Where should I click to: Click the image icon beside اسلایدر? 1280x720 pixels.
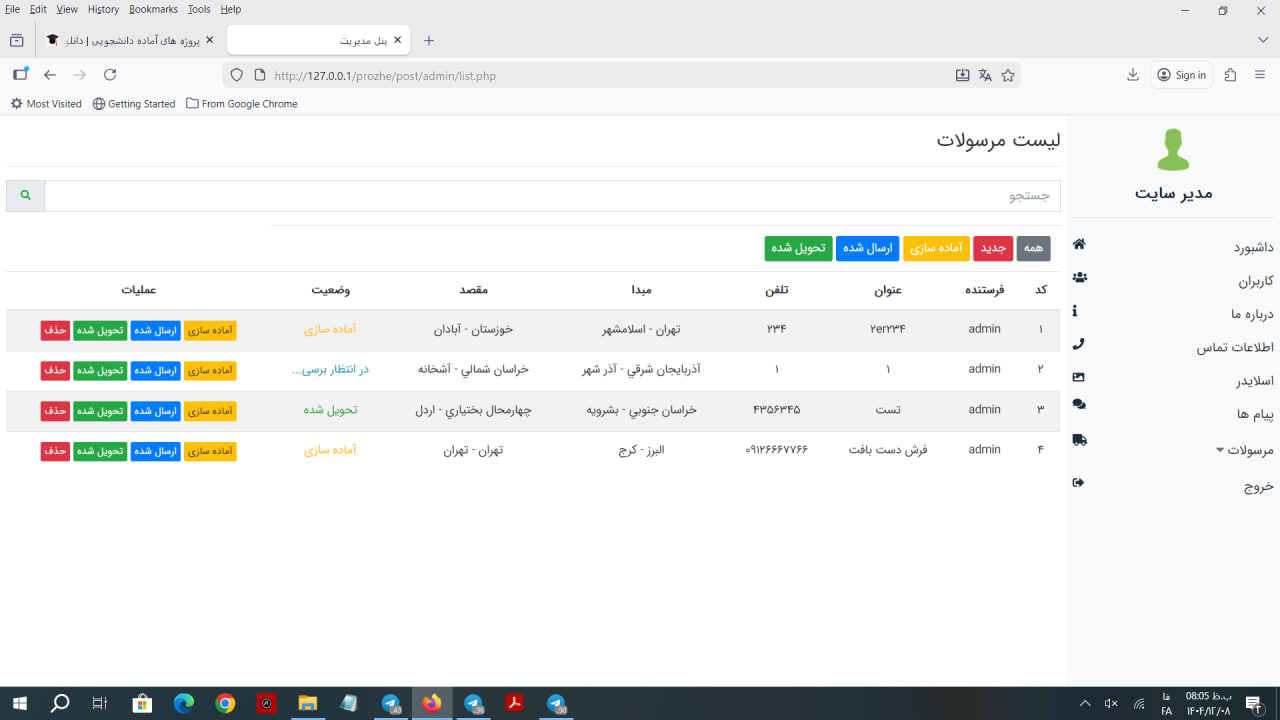pos(1078,378)
